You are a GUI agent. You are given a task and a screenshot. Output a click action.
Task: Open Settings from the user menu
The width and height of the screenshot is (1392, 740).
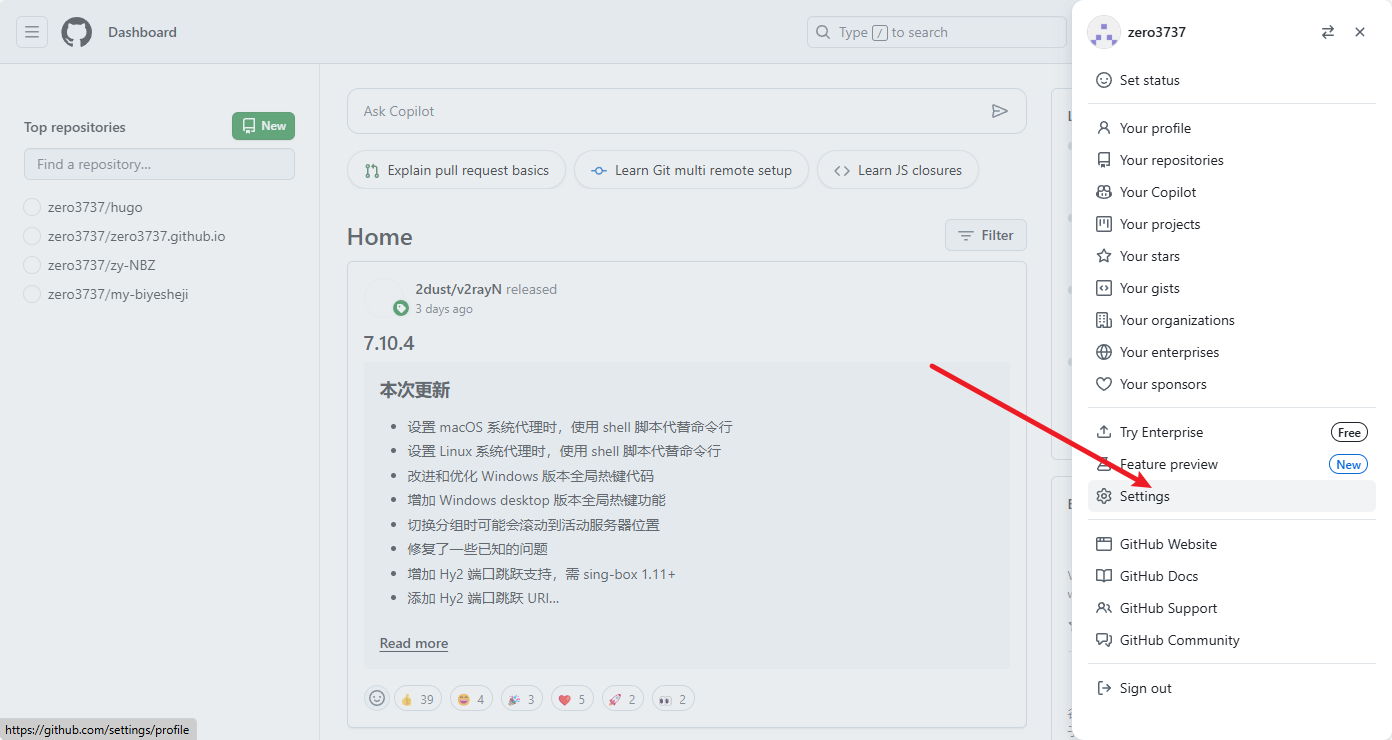[1232, 496]
